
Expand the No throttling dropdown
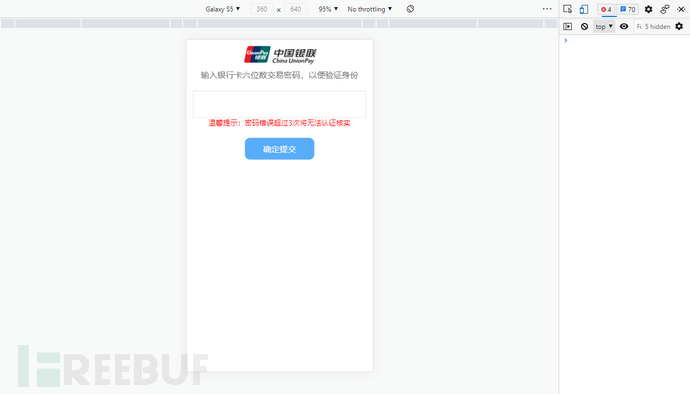coord(370,9)
